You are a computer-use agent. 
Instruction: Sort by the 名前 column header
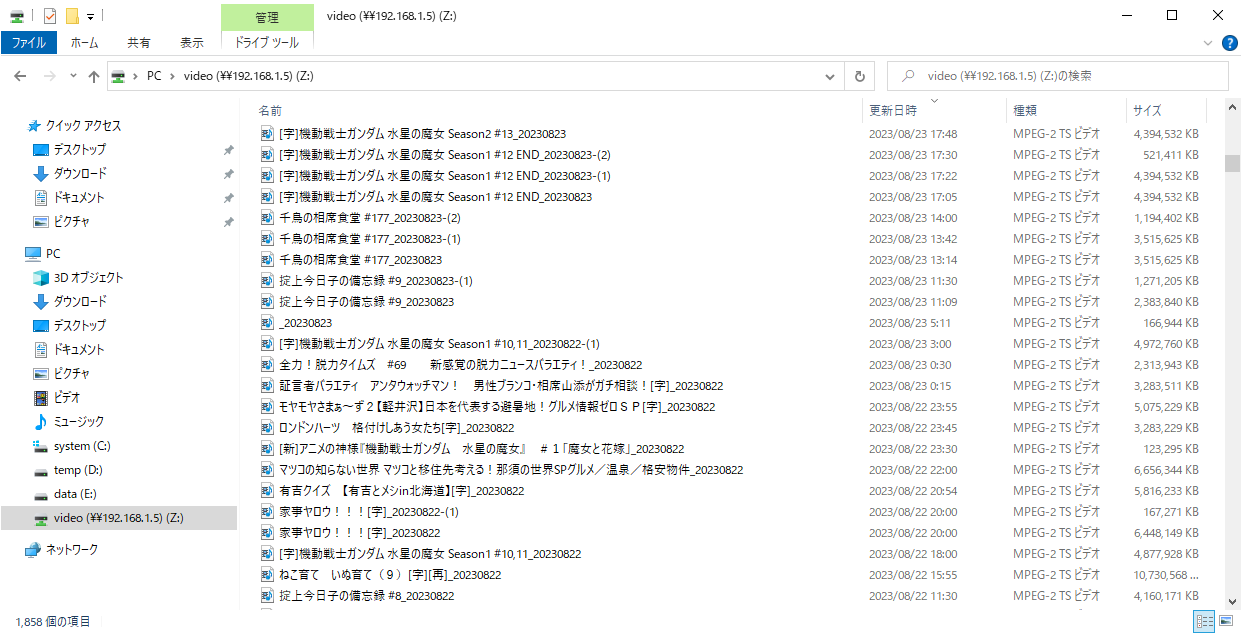(x=270, y=110)
